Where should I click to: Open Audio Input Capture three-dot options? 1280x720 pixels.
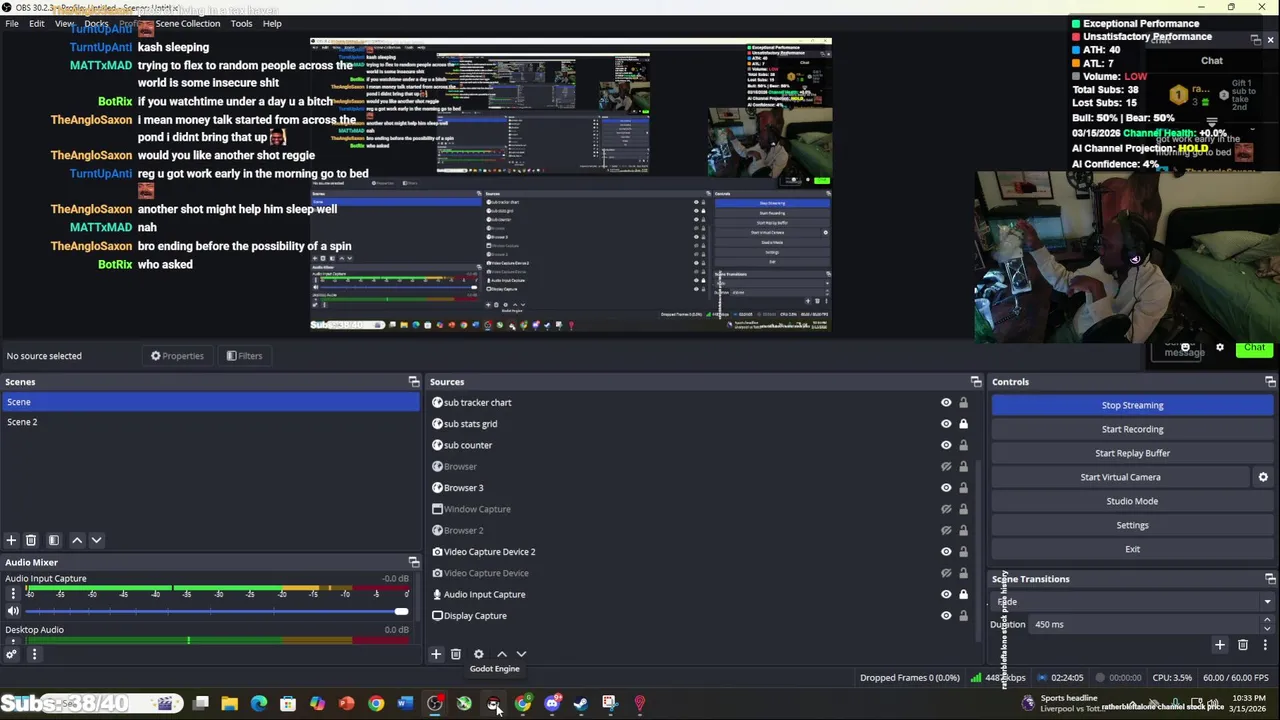click(13, 594)
